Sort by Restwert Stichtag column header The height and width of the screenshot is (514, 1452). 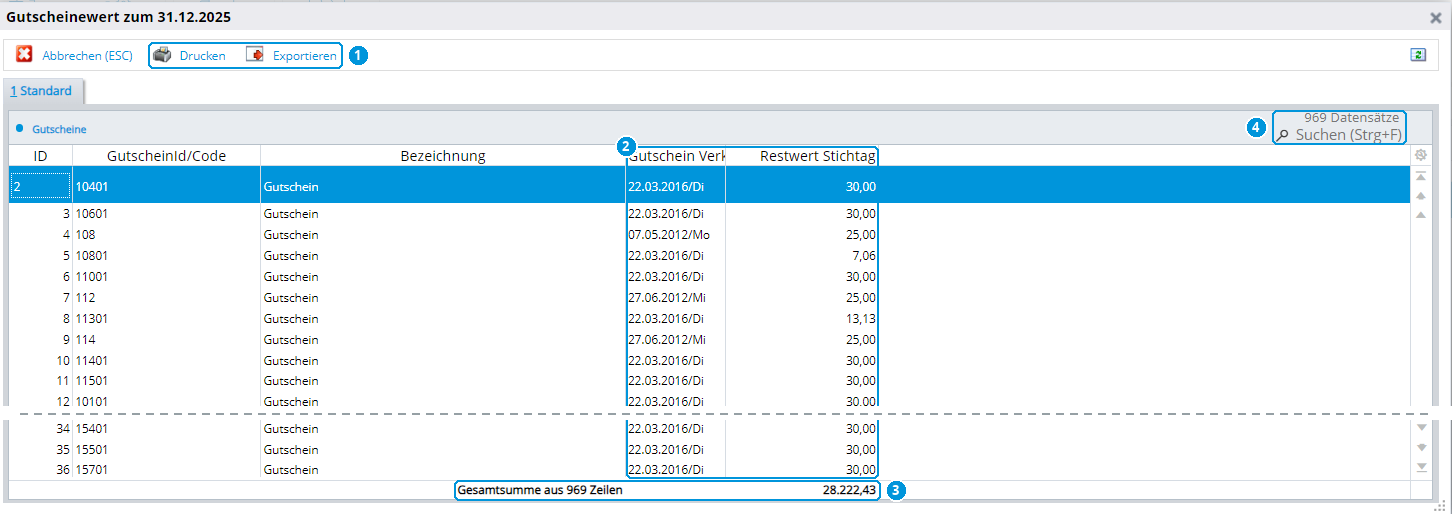803,156
